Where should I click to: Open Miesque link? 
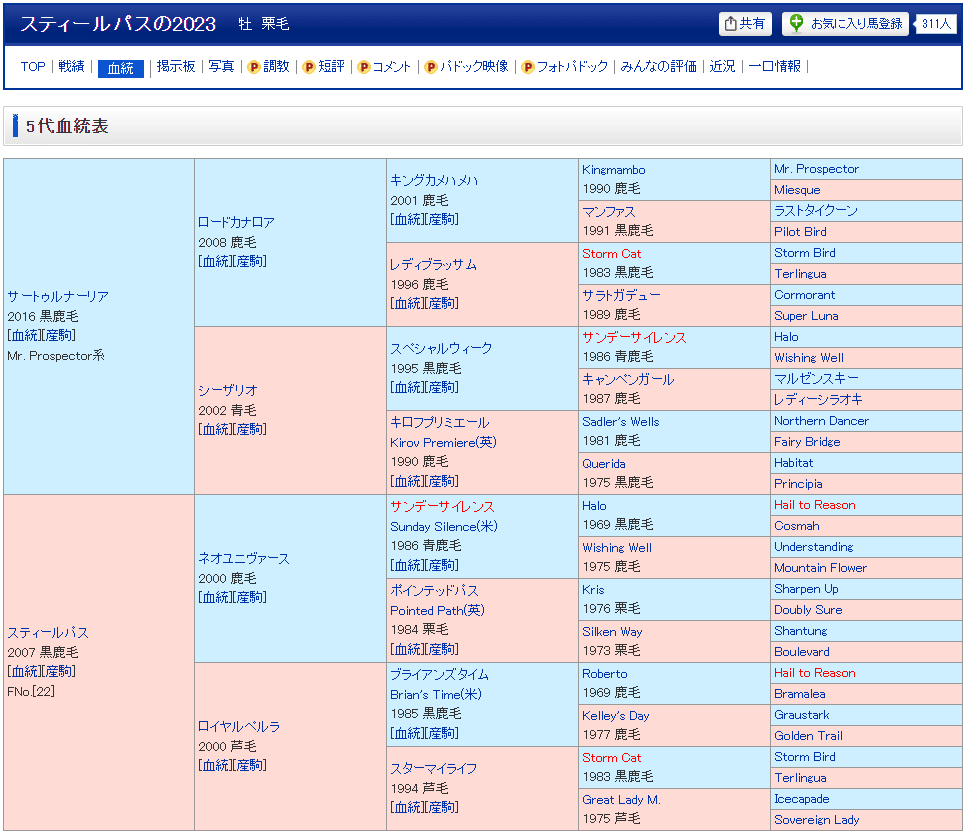[x=797, y=190]
